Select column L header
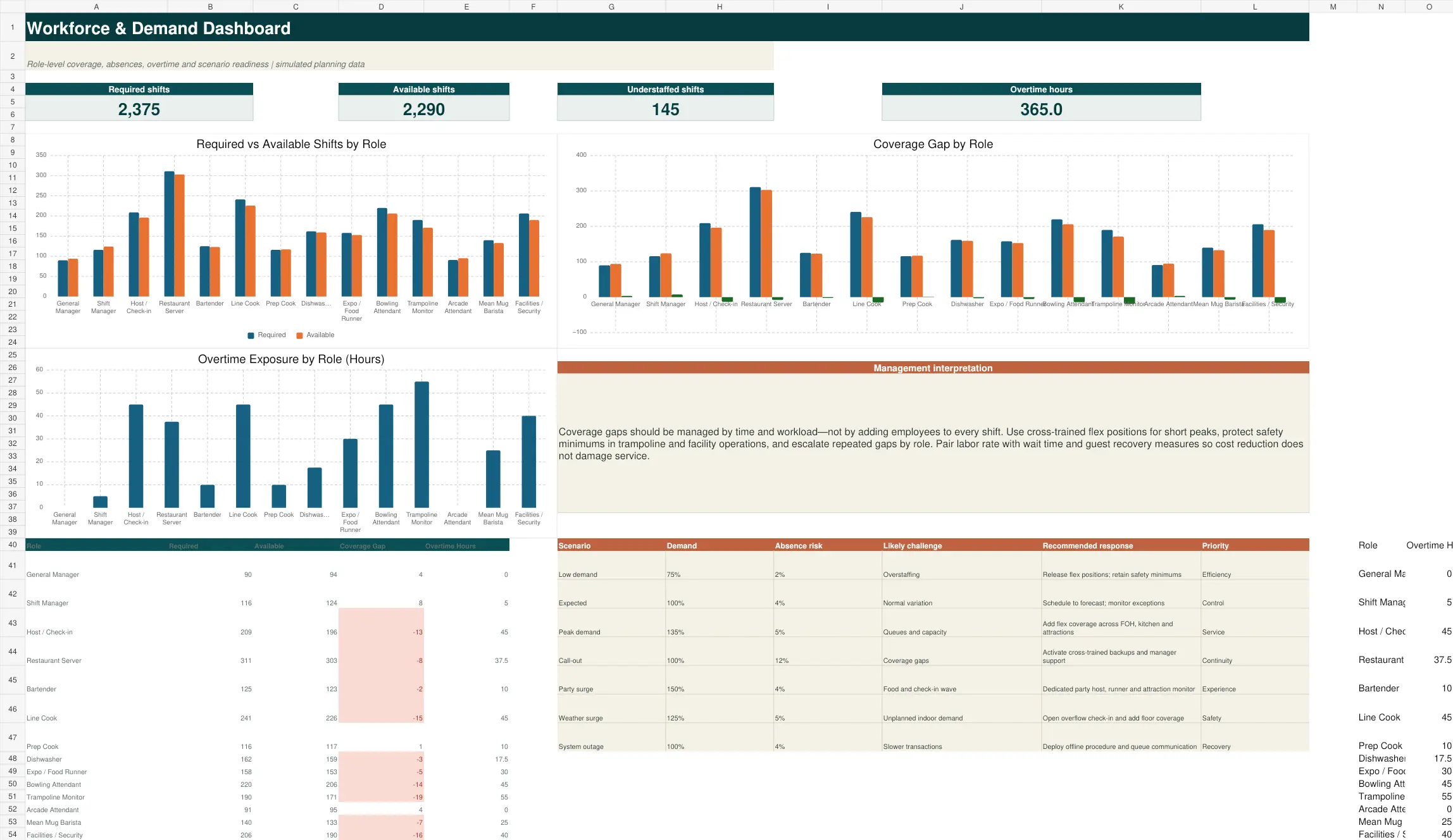 point(1255,6)
